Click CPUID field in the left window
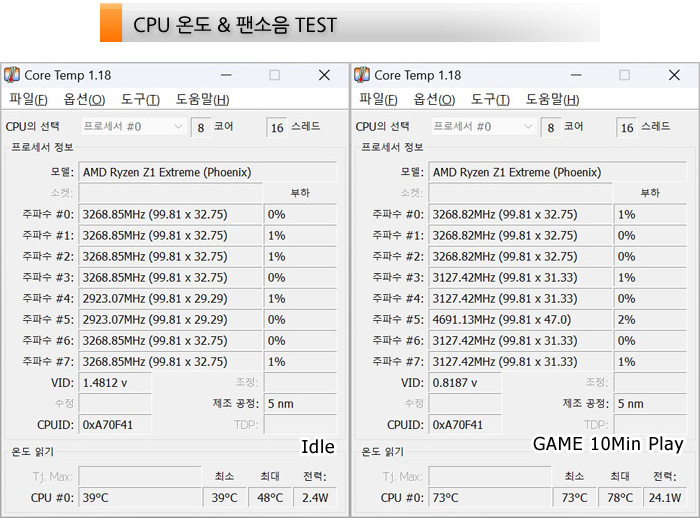Image resolution: width=700 pixels, height=522 pixels. pos(114,424)
